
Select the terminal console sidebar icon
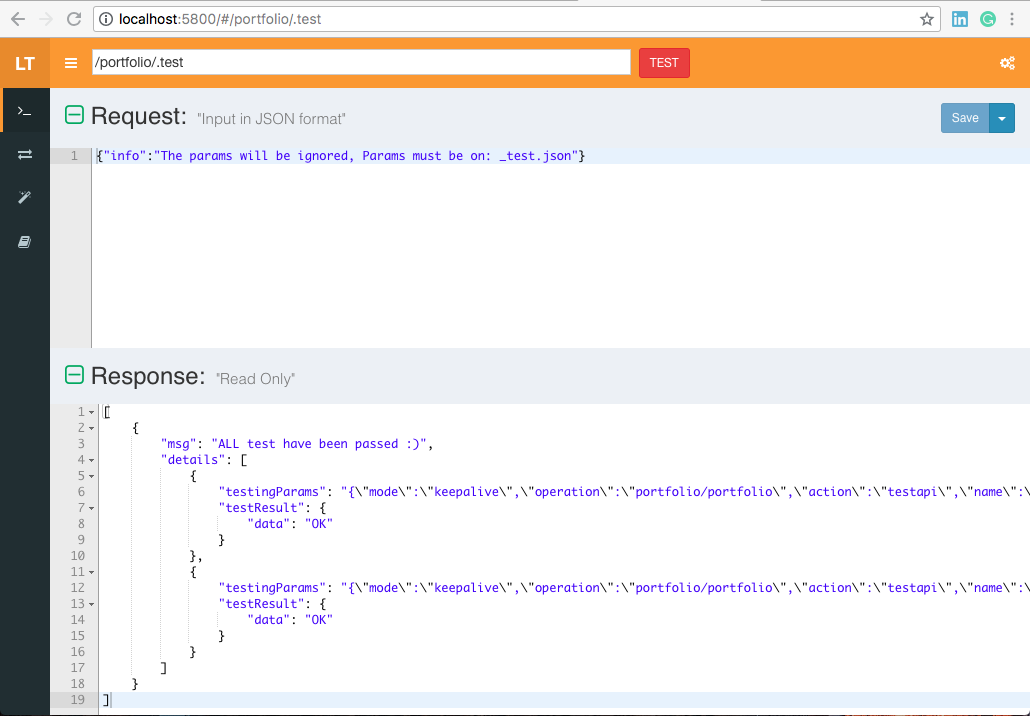point(25,111)
